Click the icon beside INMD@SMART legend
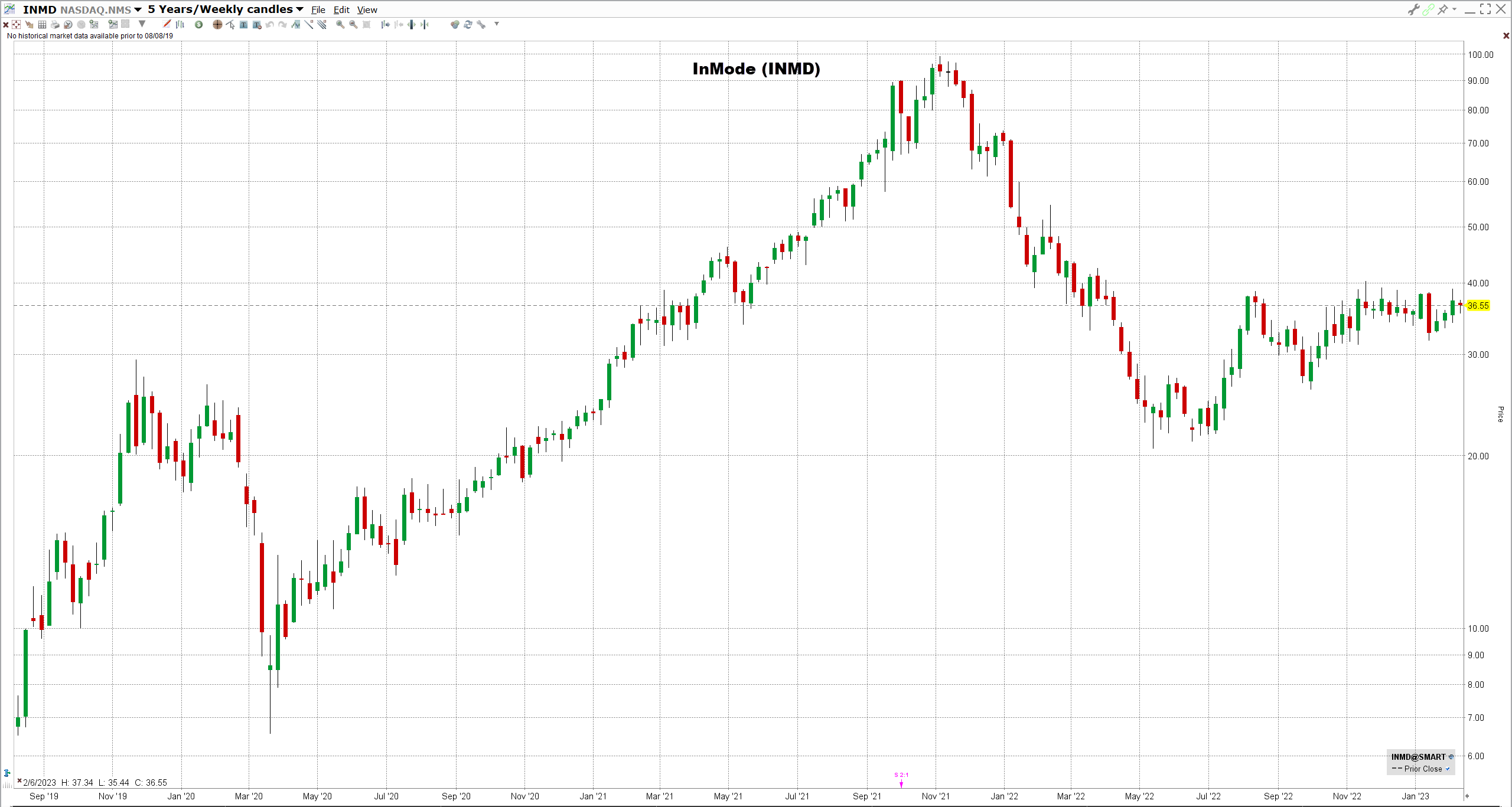The width and height of the screenshot is (1512, 807). click(1451, 757)
